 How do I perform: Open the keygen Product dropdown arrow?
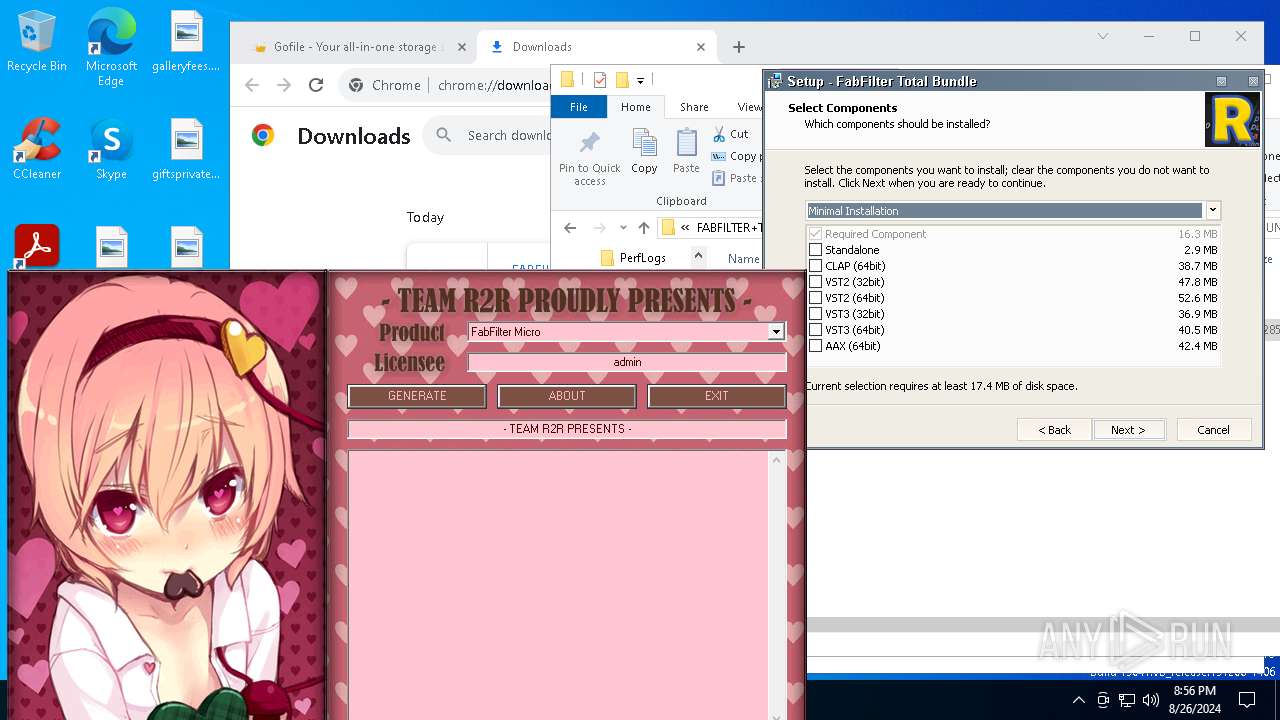(775, 332)
